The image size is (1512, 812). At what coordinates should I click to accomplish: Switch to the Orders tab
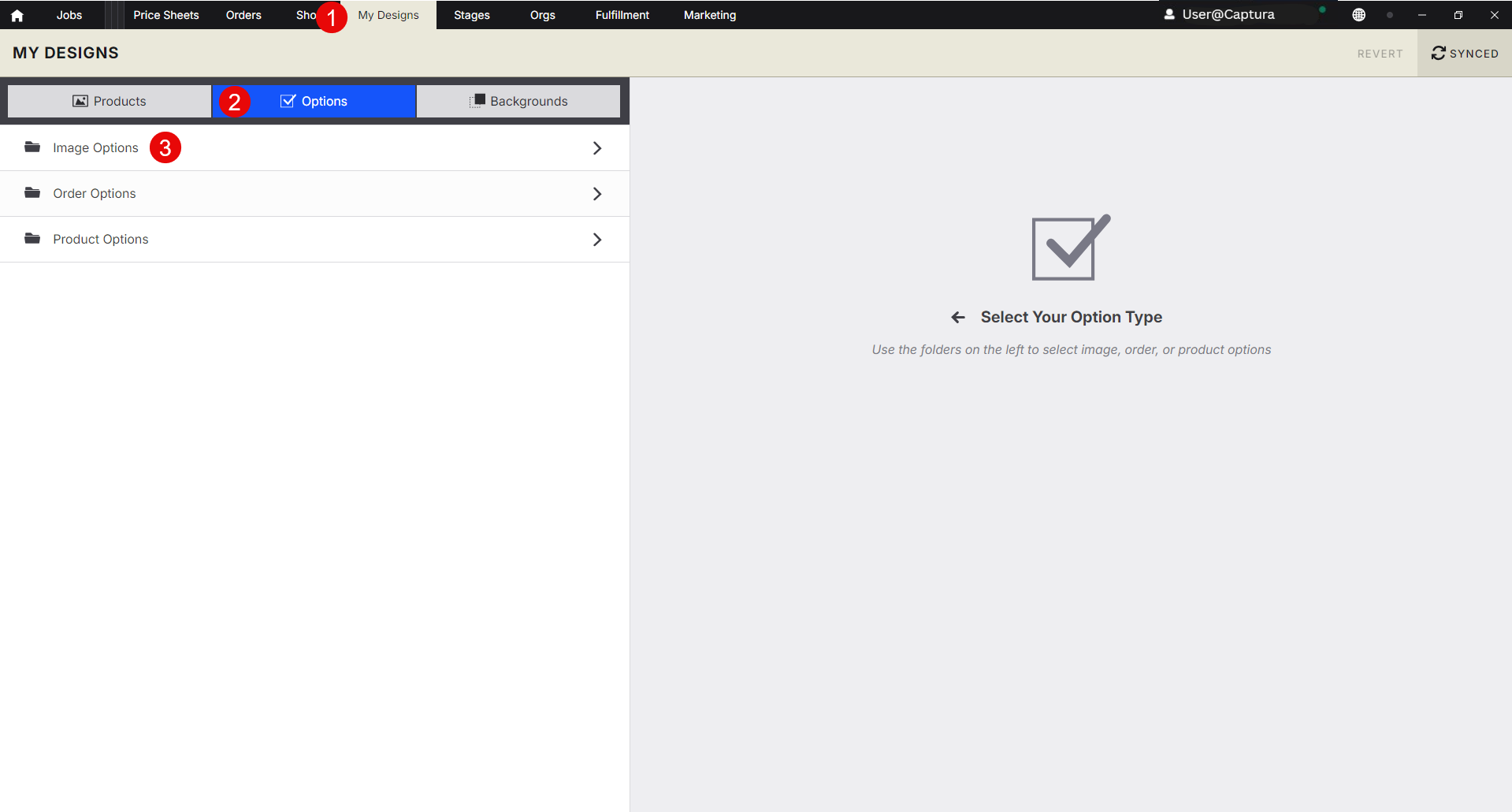pyautogui.click(x=243, y=15)
